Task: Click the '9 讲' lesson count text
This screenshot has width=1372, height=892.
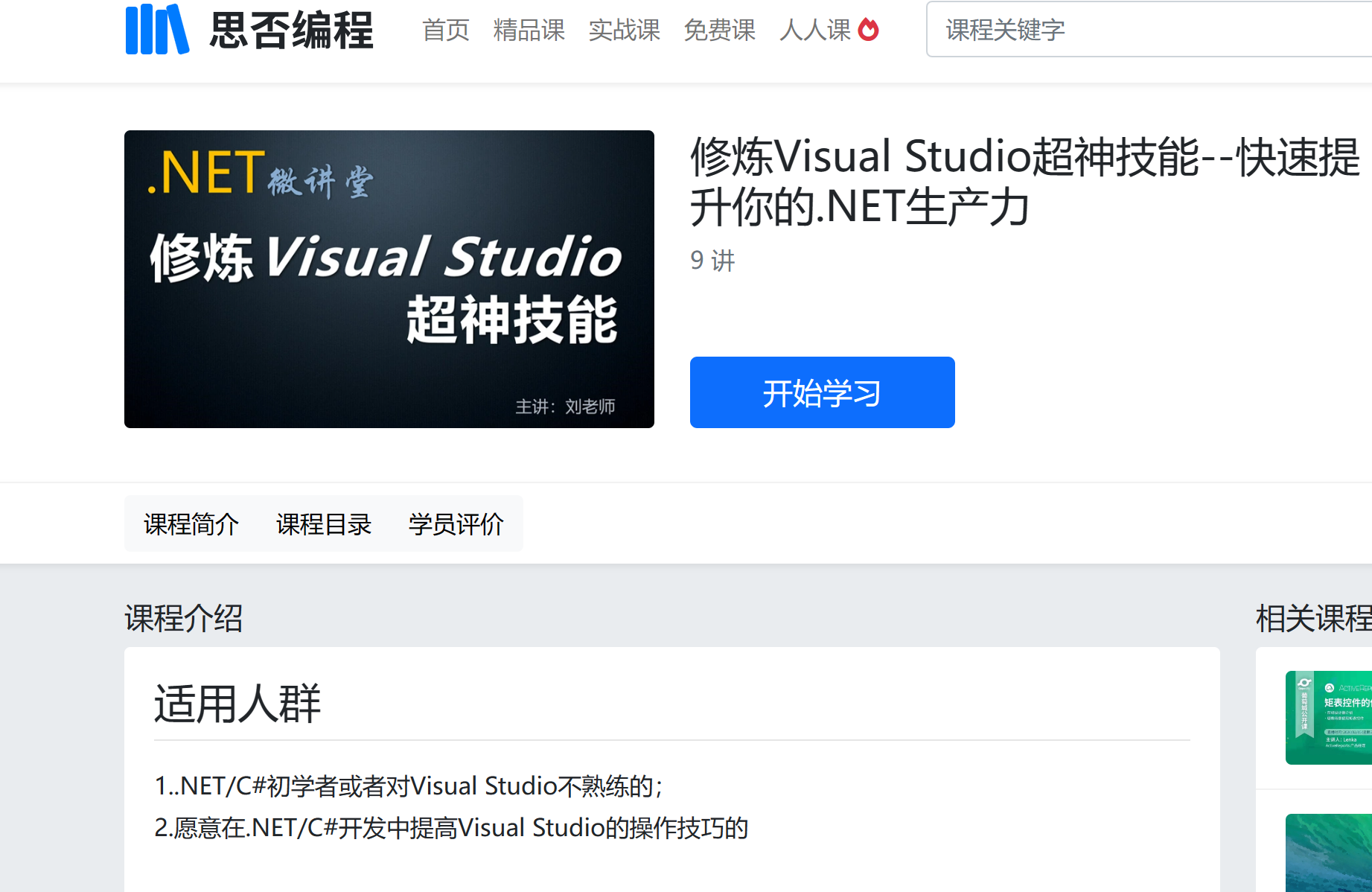Action: point(712,261)
